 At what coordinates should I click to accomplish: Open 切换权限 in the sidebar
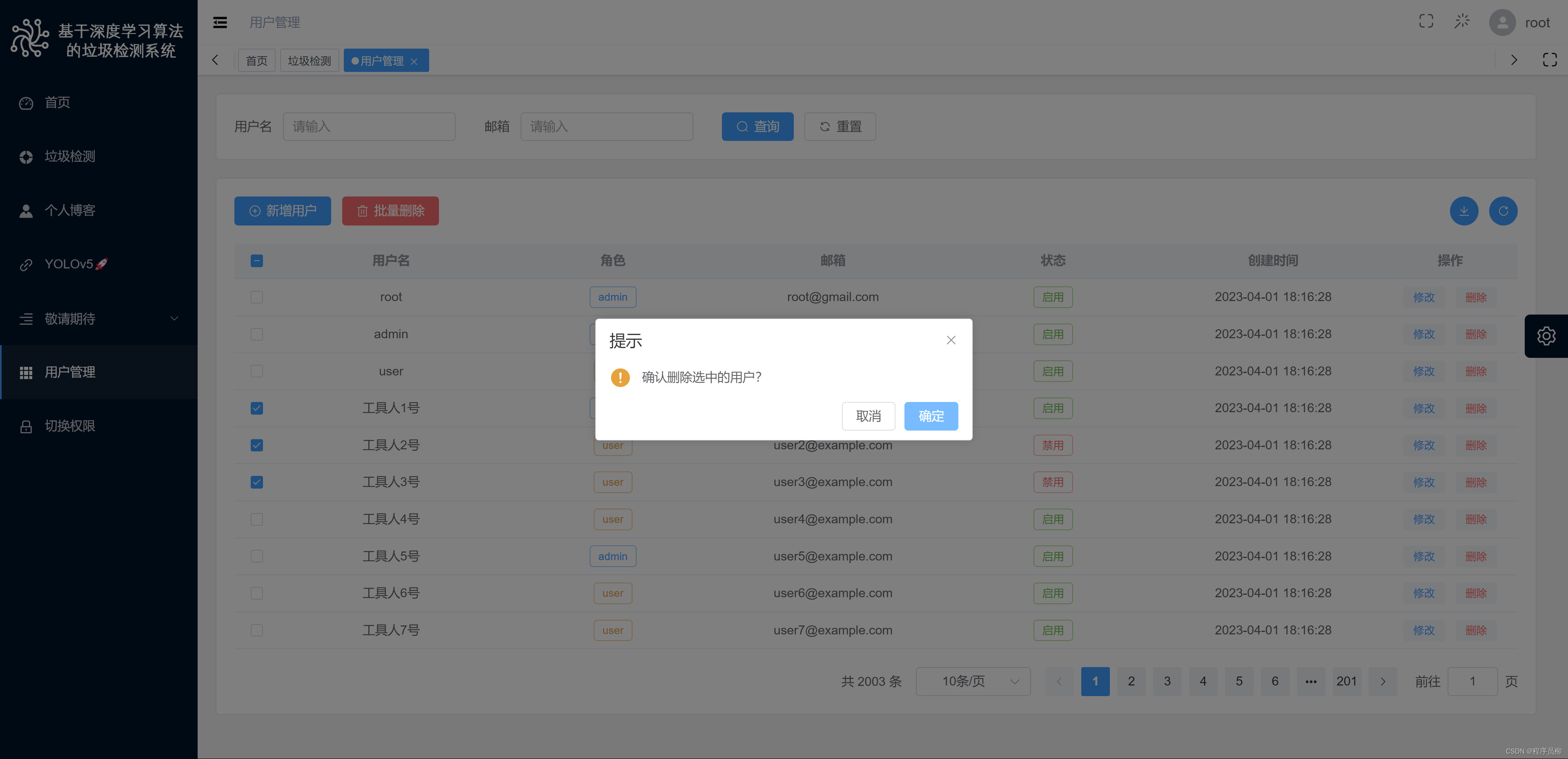click(x=98, y=426)
